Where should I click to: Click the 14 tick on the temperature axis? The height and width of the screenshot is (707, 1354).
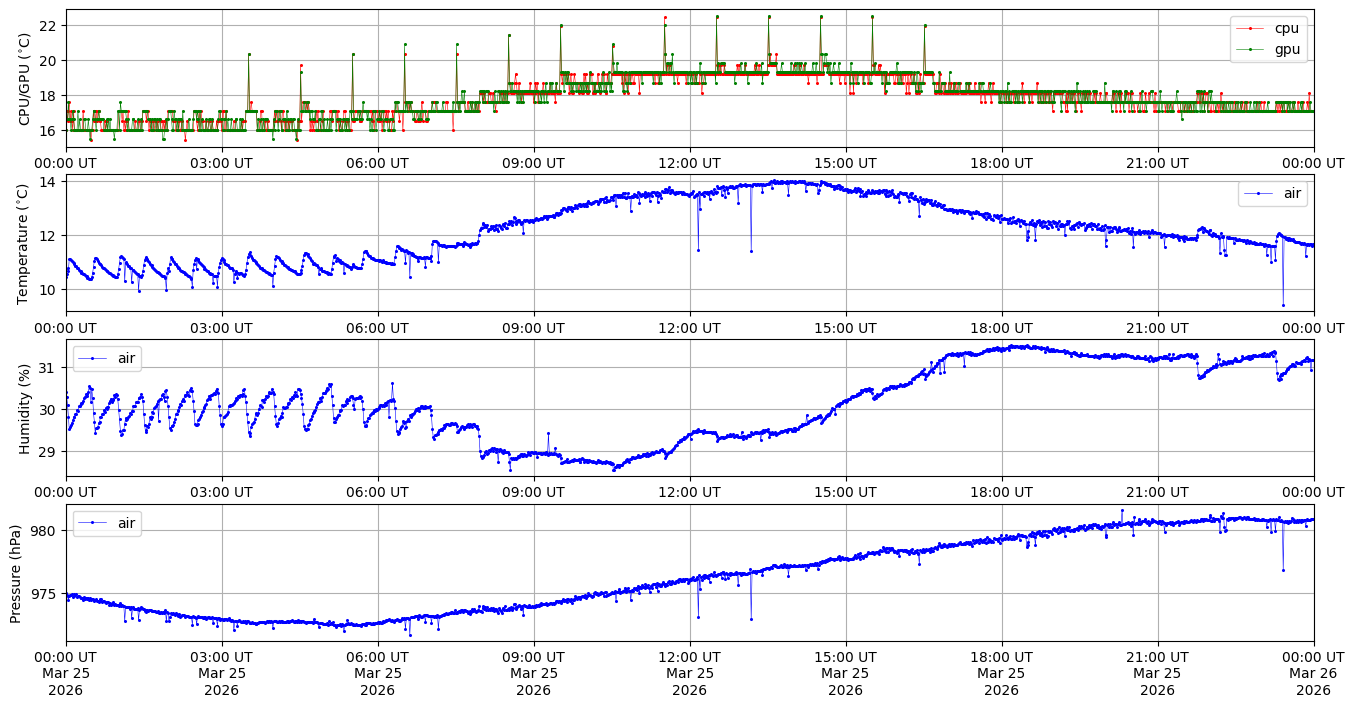click(x=49, y=182)
